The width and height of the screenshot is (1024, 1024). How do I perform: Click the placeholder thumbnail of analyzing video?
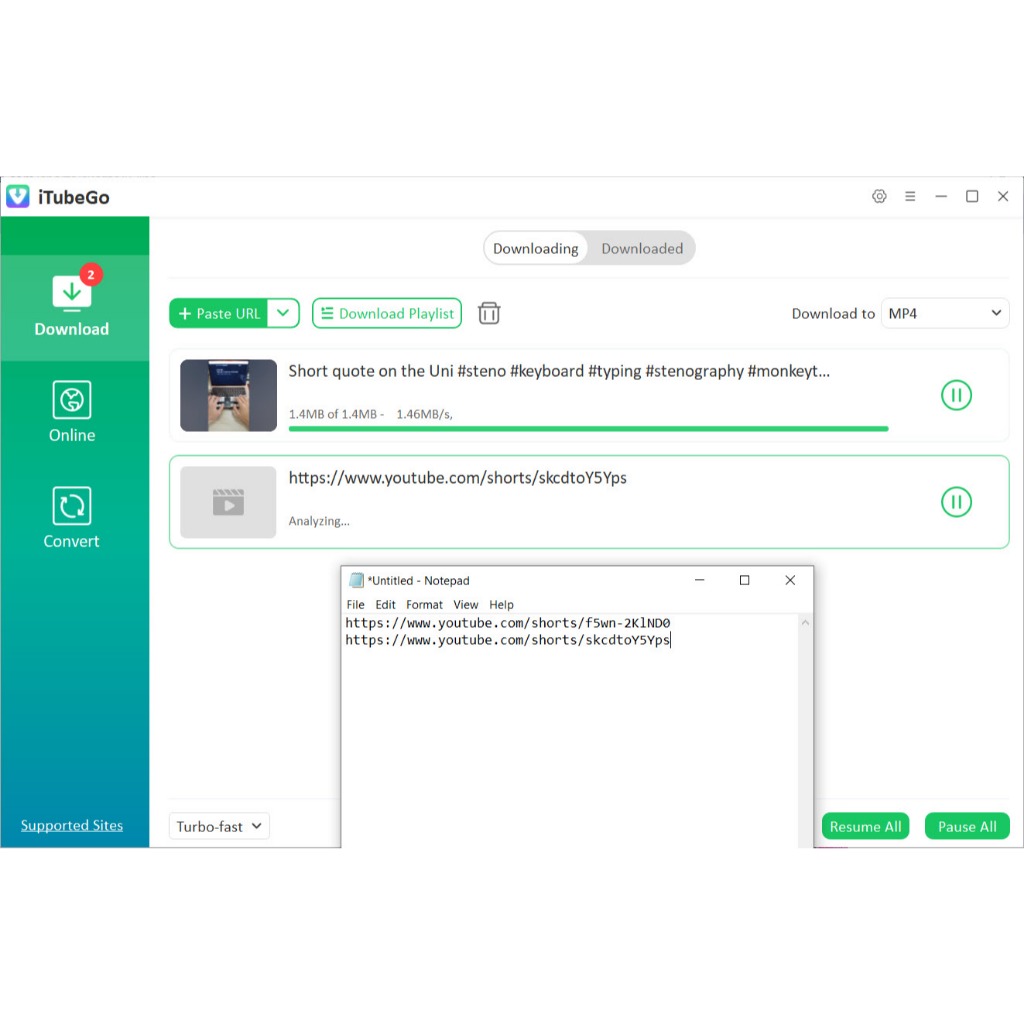pyautogui.click(x=229, y=502)
